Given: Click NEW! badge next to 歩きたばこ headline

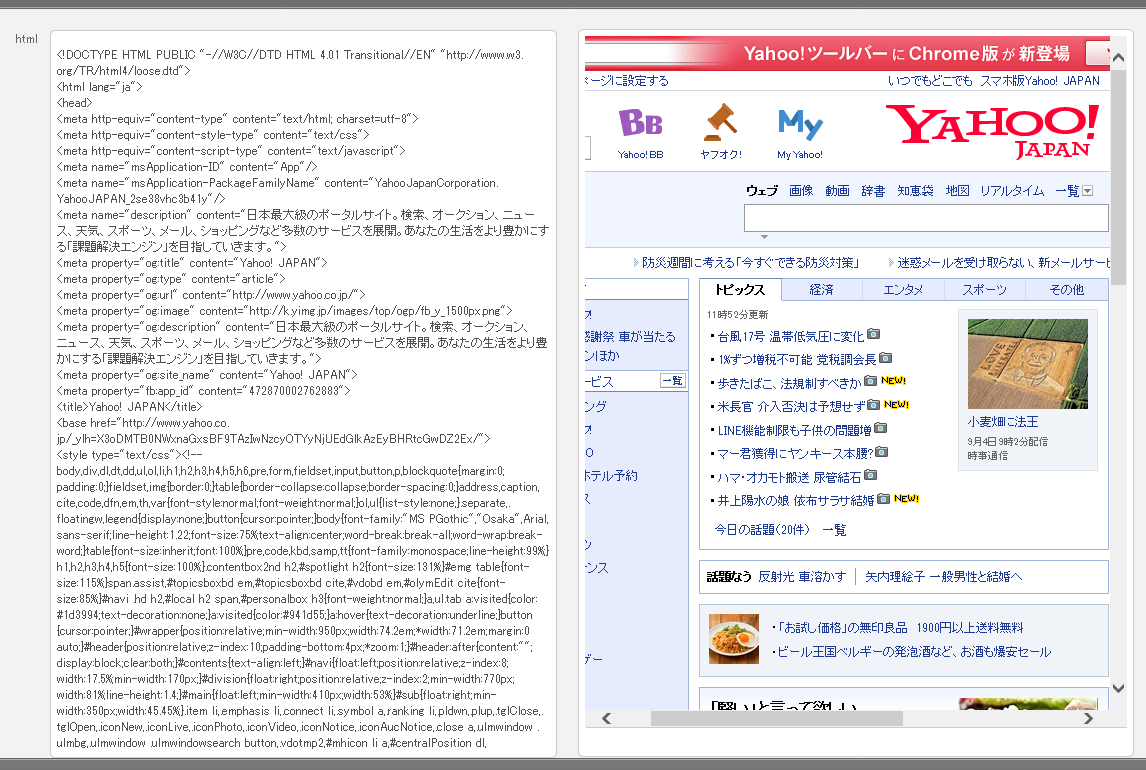Looking at the screenshot, I should (893, 381).
